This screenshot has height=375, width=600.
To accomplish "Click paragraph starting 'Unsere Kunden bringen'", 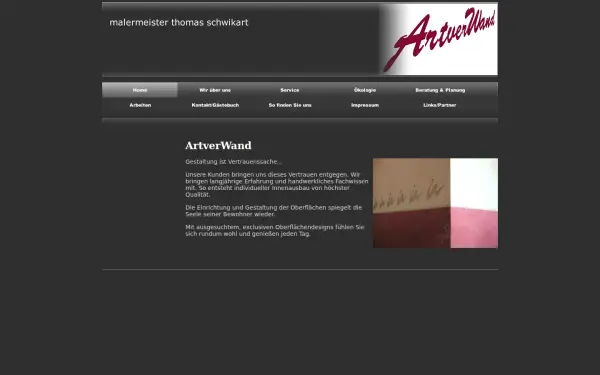I will 277,184.
